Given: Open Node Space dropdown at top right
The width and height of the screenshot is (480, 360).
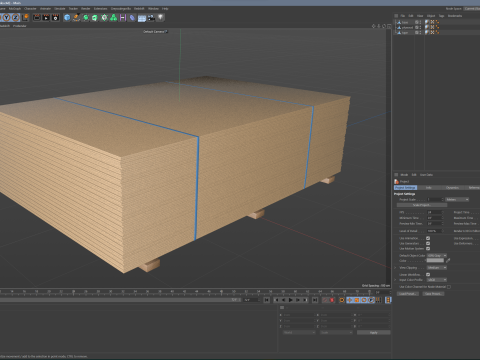Looking at the screenshot, I should click(472, 9).
